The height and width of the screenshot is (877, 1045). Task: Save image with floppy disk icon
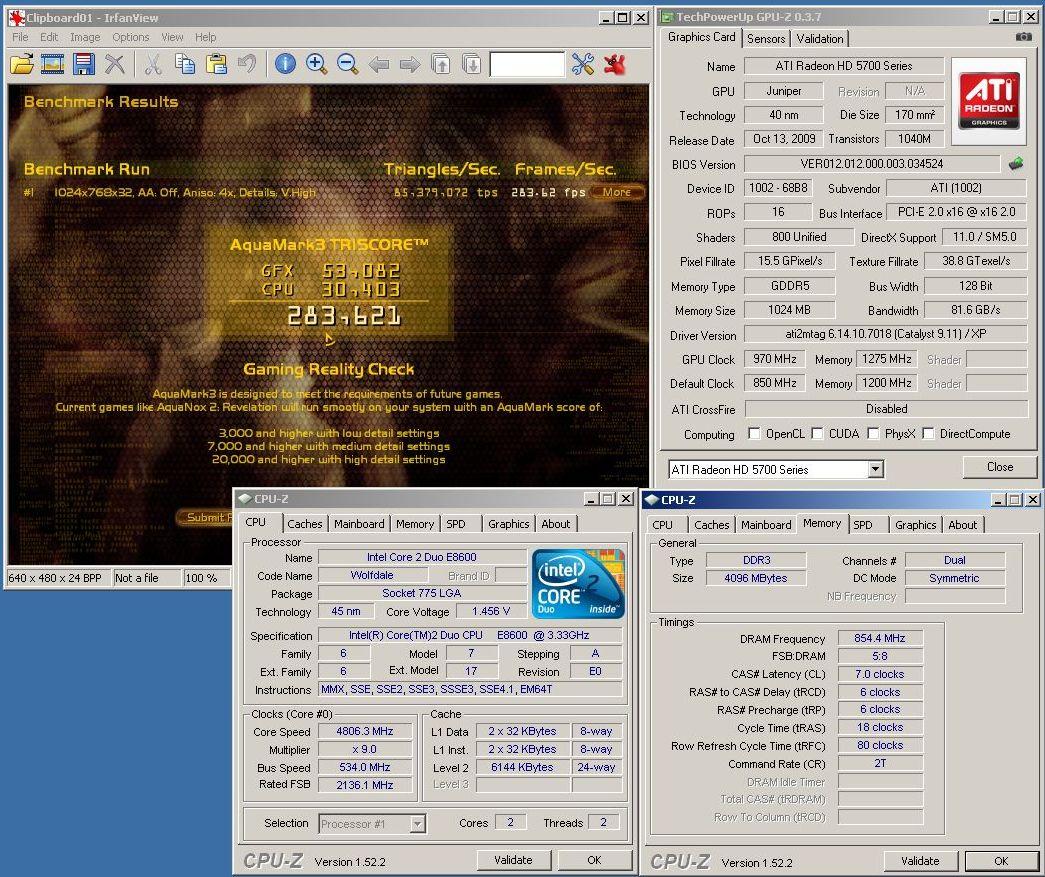click(84, 65)
